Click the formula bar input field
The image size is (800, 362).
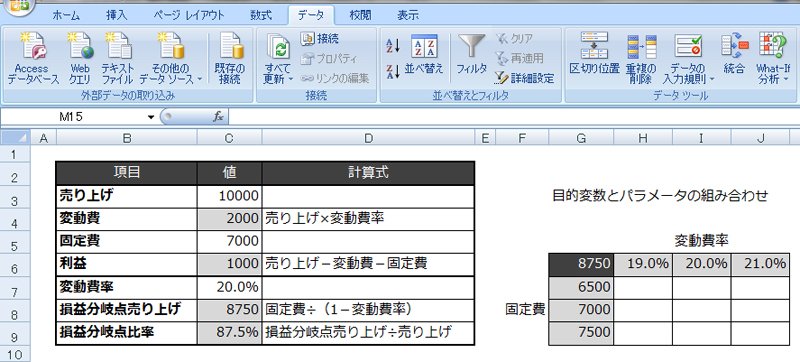[514, 117]
